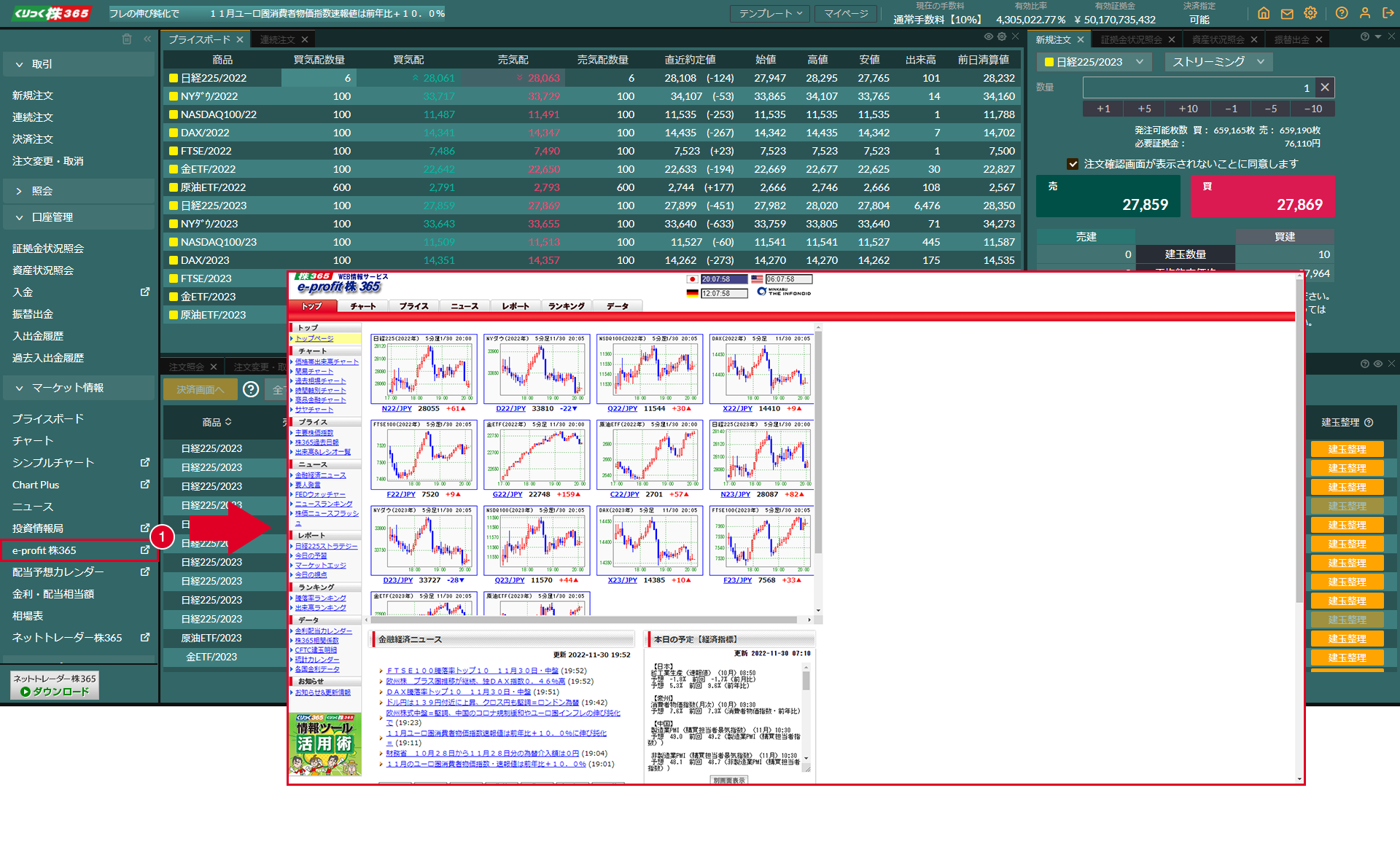
Task: Open the 日経225/2023 product dropdown
Action: [x=1094, y=62]
